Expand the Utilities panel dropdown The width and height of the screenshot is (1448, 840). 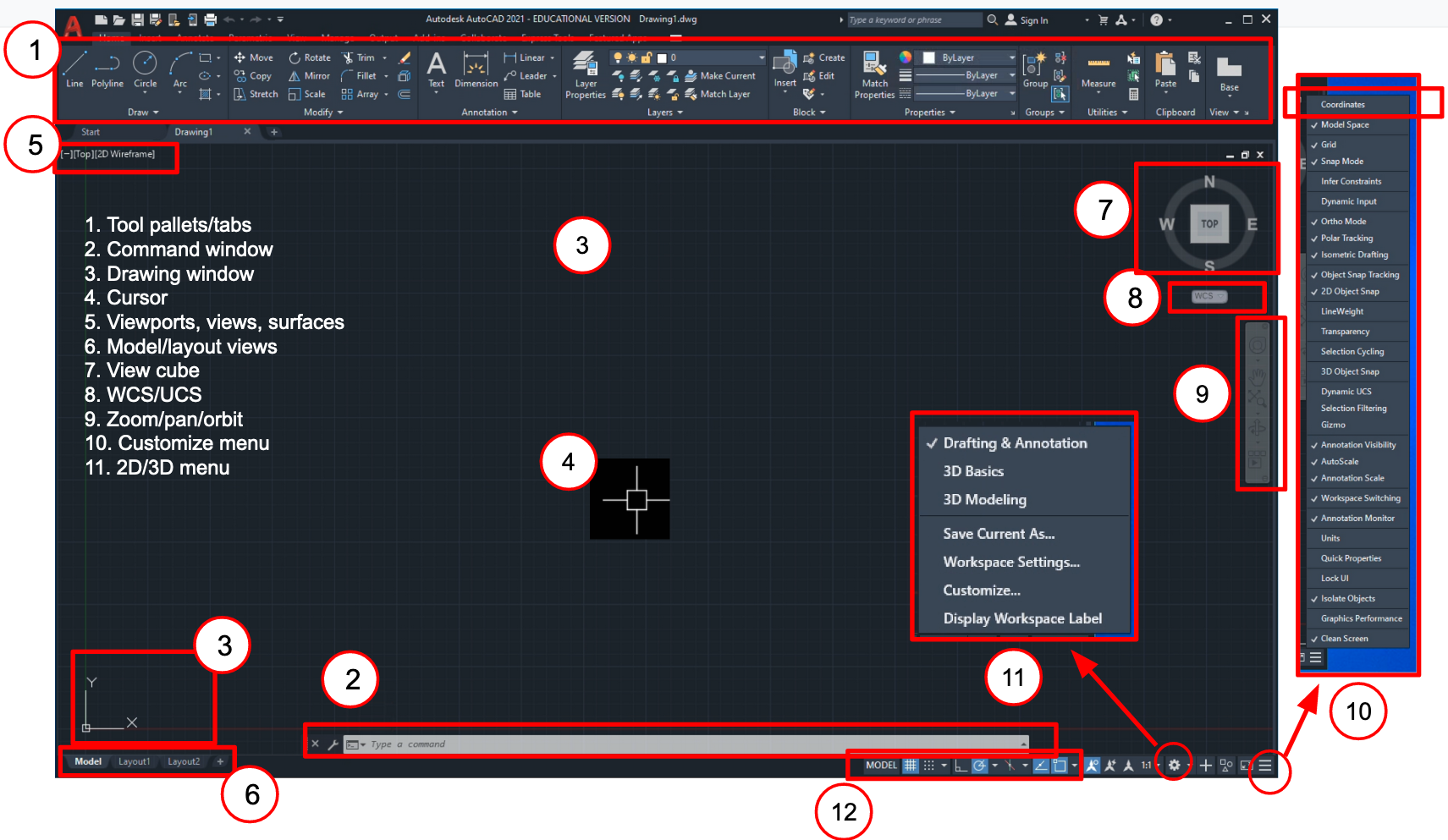(x=1107, y=113)
